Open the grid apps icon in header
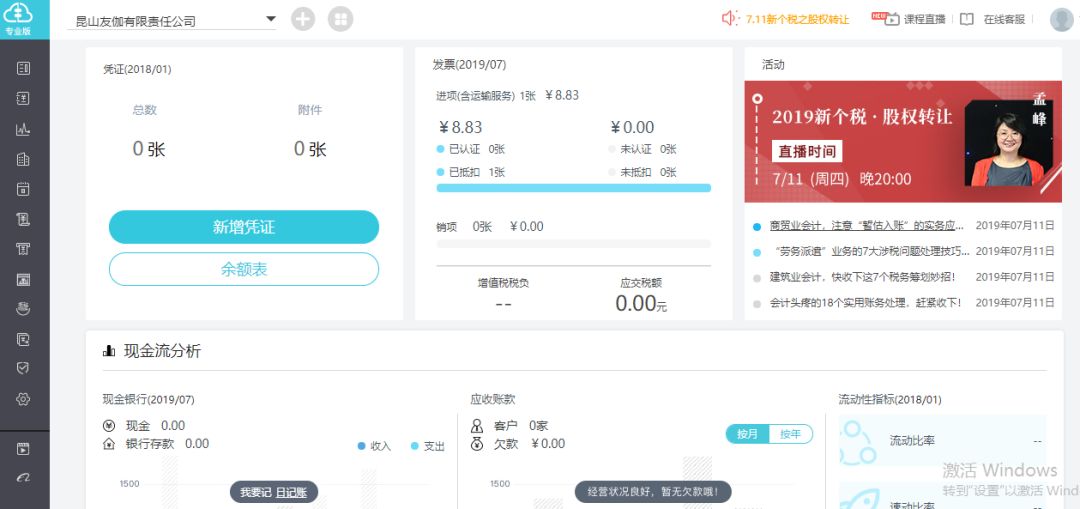Screen dimensions: 1080x509 click(x=340, y=19)
